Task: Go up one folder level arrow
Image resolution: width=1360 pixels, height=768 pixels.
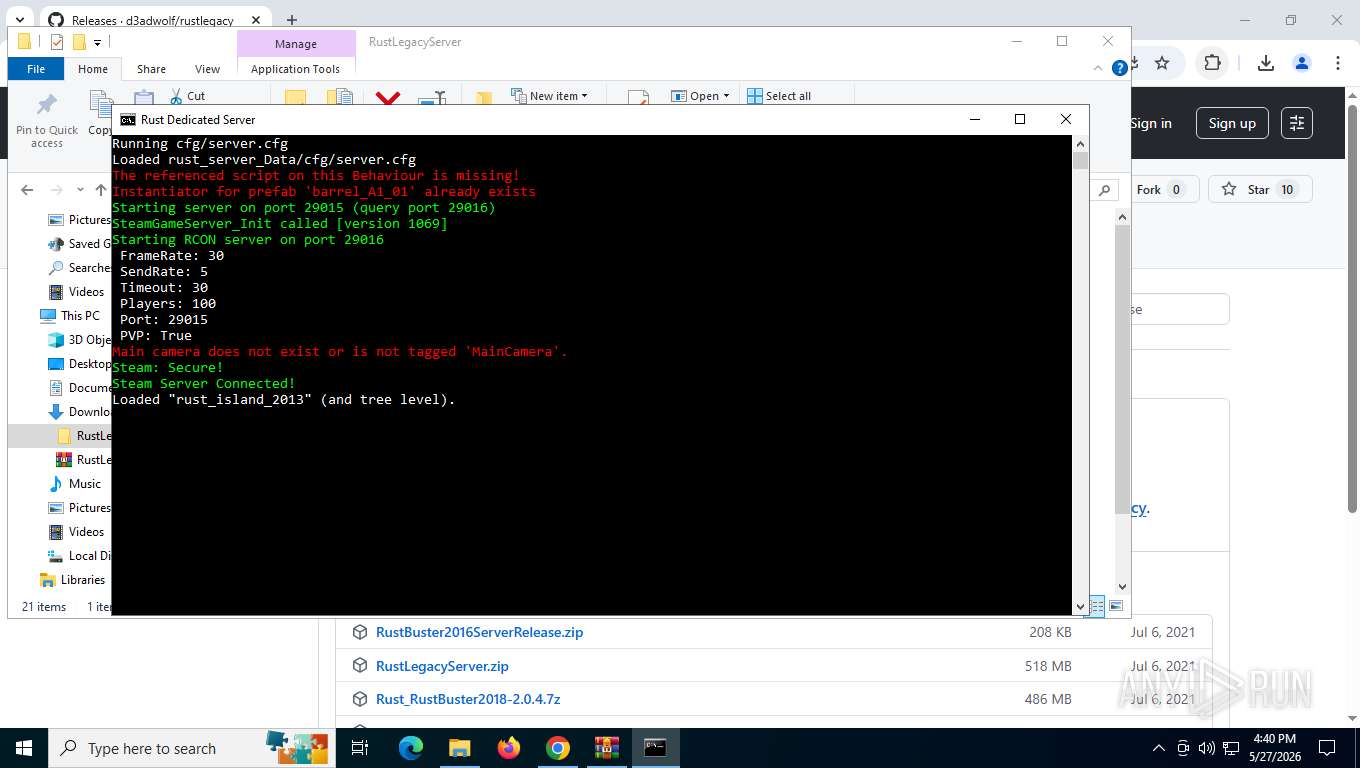Action: 101,190
